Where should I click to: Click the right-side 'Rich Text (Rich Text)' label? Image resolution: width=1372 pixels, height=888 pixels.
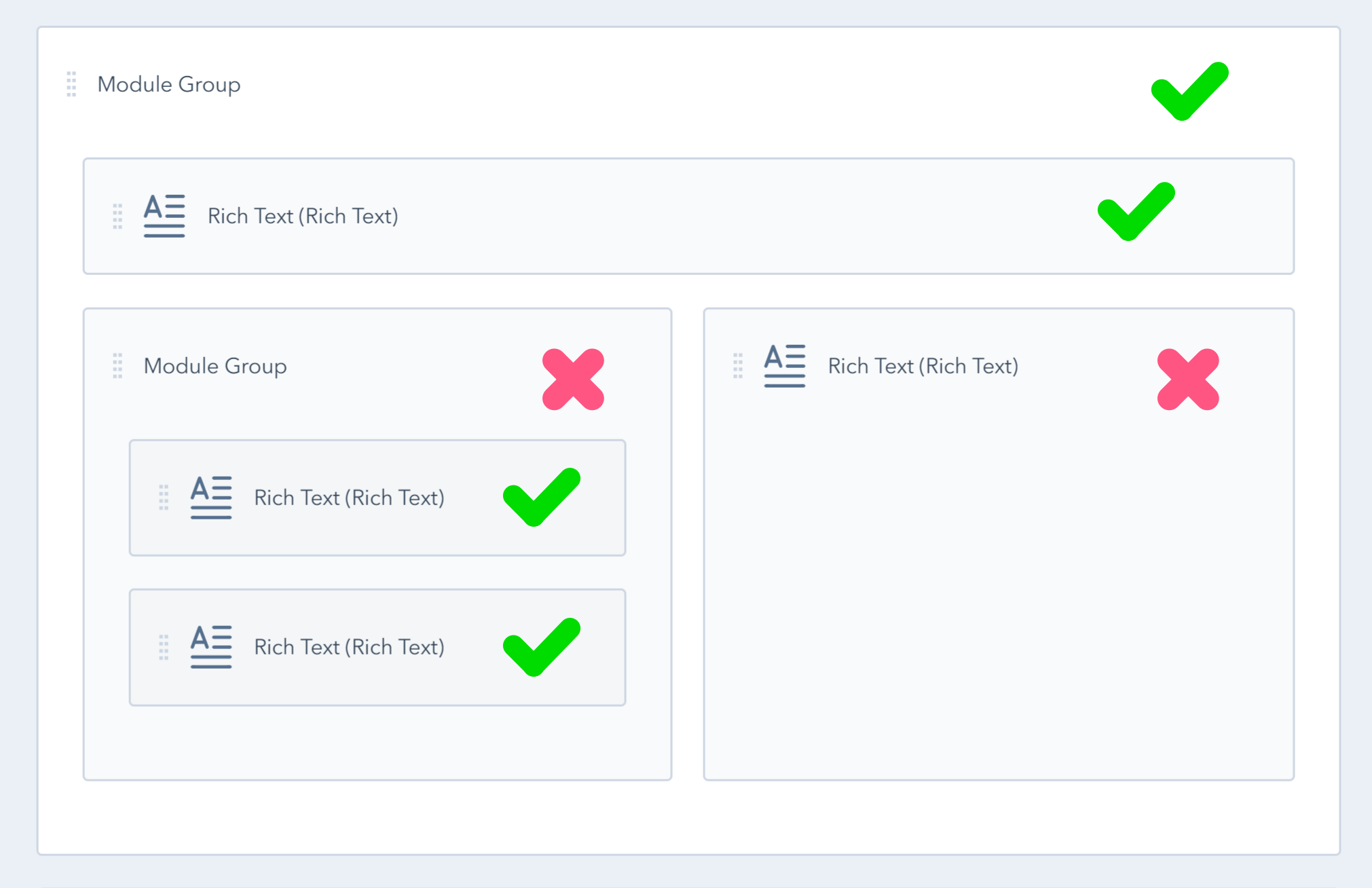(x=923, y=366)
